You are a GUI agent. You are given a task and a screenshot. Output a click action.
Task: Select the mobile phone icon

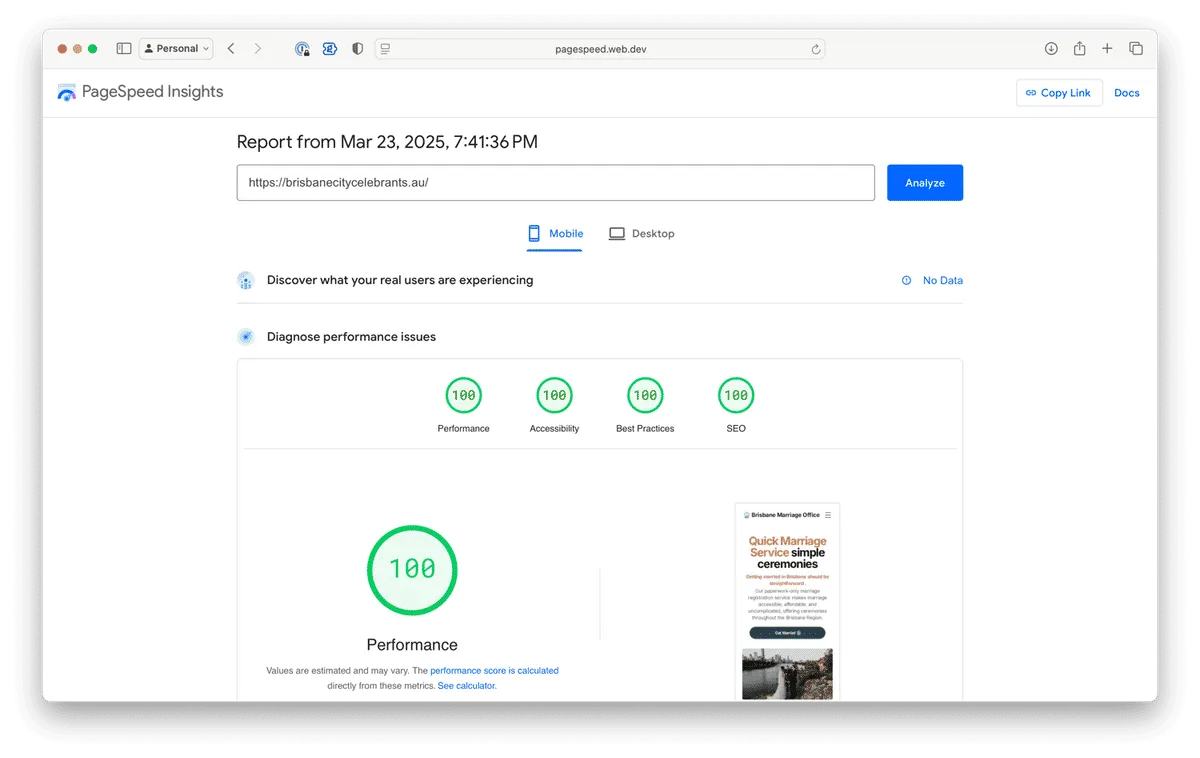(x=534, y=234)
